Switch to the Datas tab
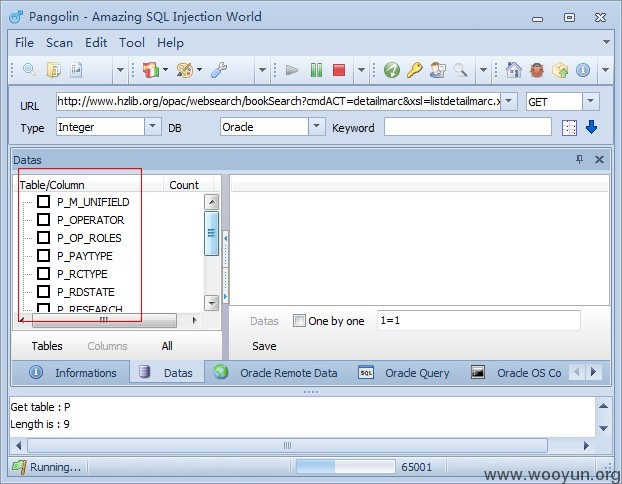The image size is (622, 484). (x=167, y=373)
